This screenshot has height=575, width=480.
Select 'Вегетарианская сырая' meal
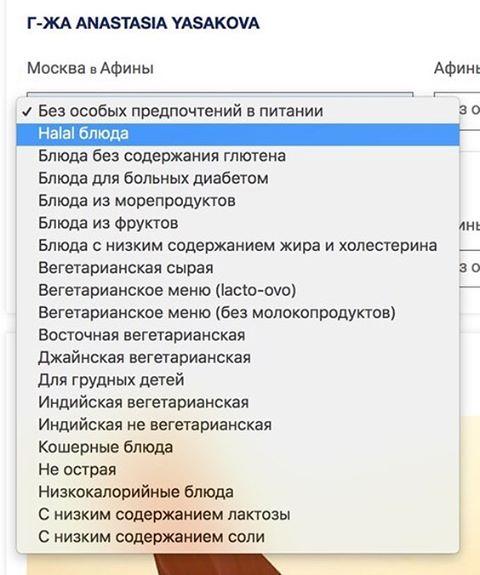click(x=238, y=268)
